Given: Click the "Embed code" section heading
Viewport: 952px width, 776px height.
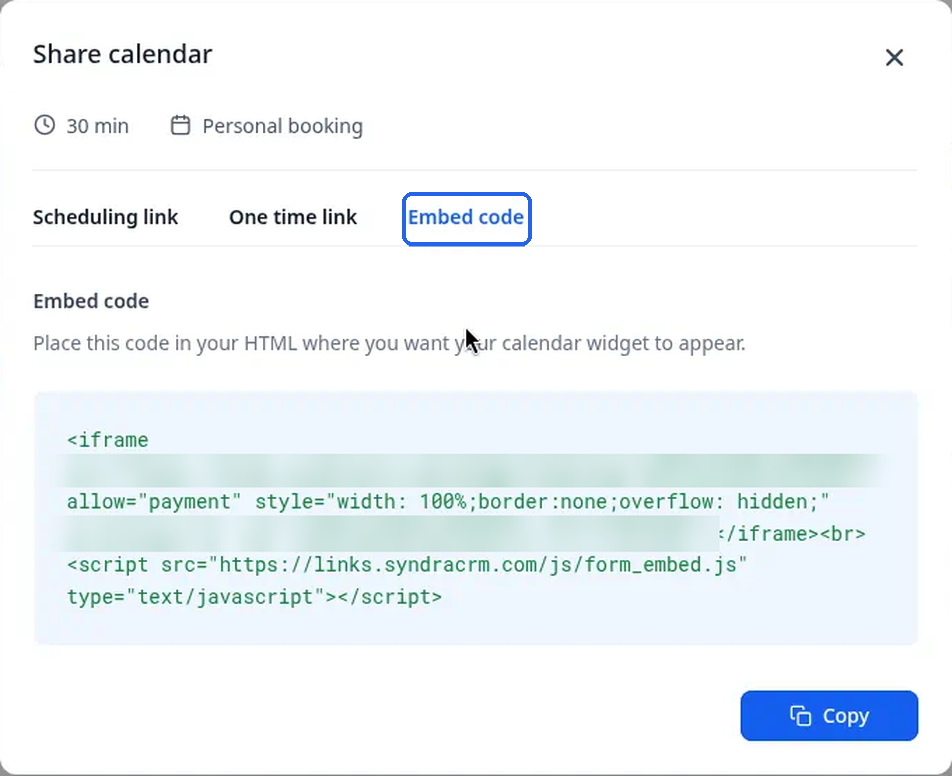Looking at the screenshot, I should pos(91,301).
